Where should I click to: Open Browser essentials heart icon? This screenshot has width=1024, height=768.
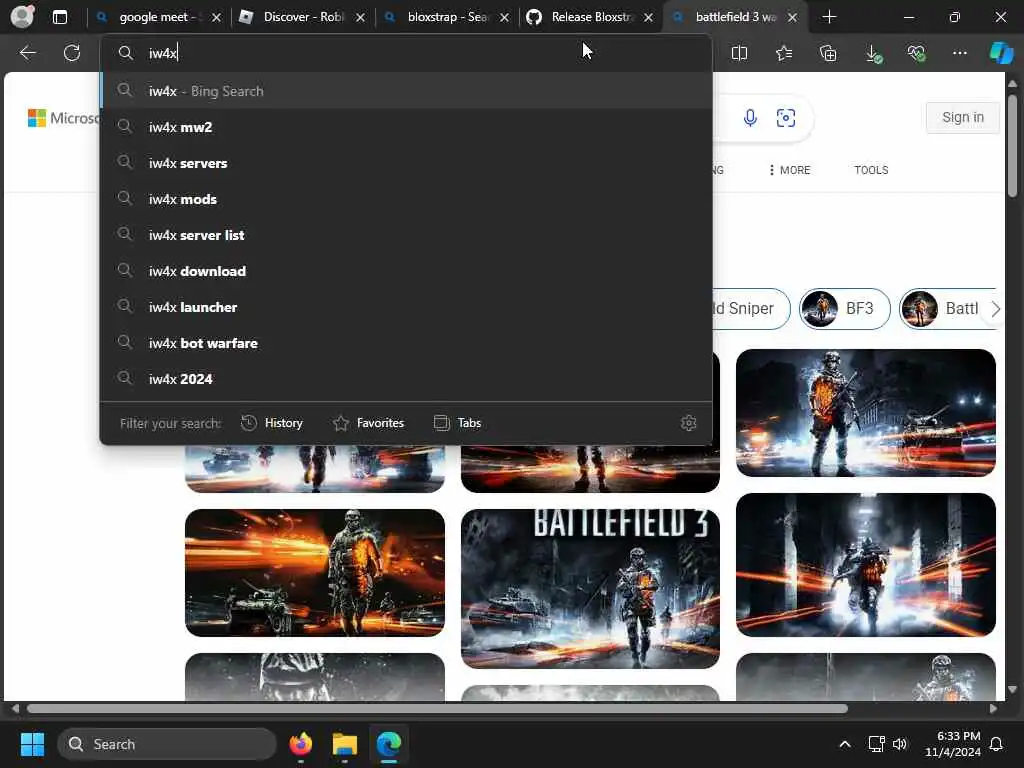pos(916,54)
